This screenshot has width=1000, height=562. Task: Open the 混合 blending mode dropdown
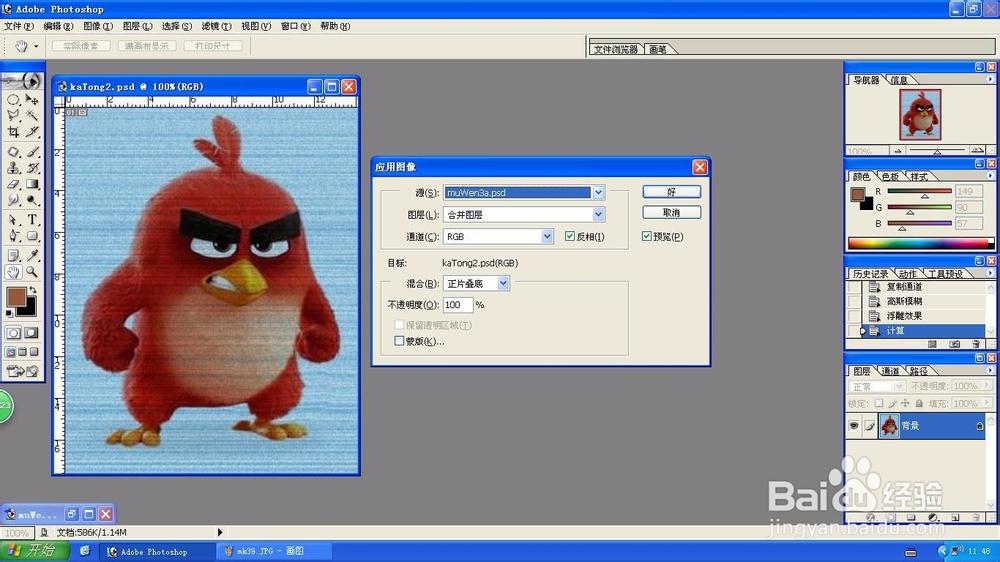pyautogui.click(x=503, y=283)
